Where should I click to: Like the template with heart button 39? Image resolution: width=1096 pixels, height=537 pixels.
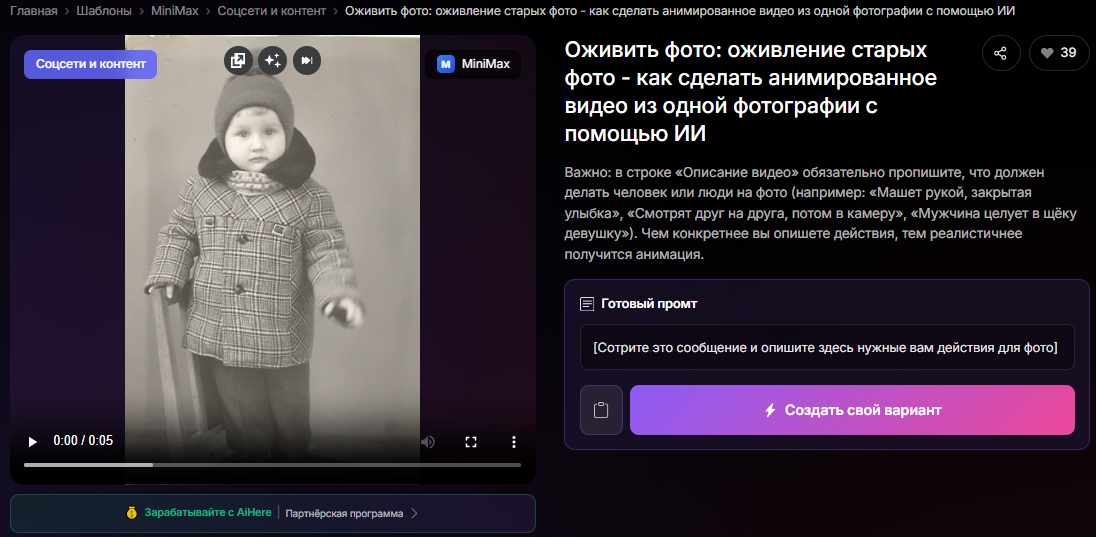point(1059,53)
